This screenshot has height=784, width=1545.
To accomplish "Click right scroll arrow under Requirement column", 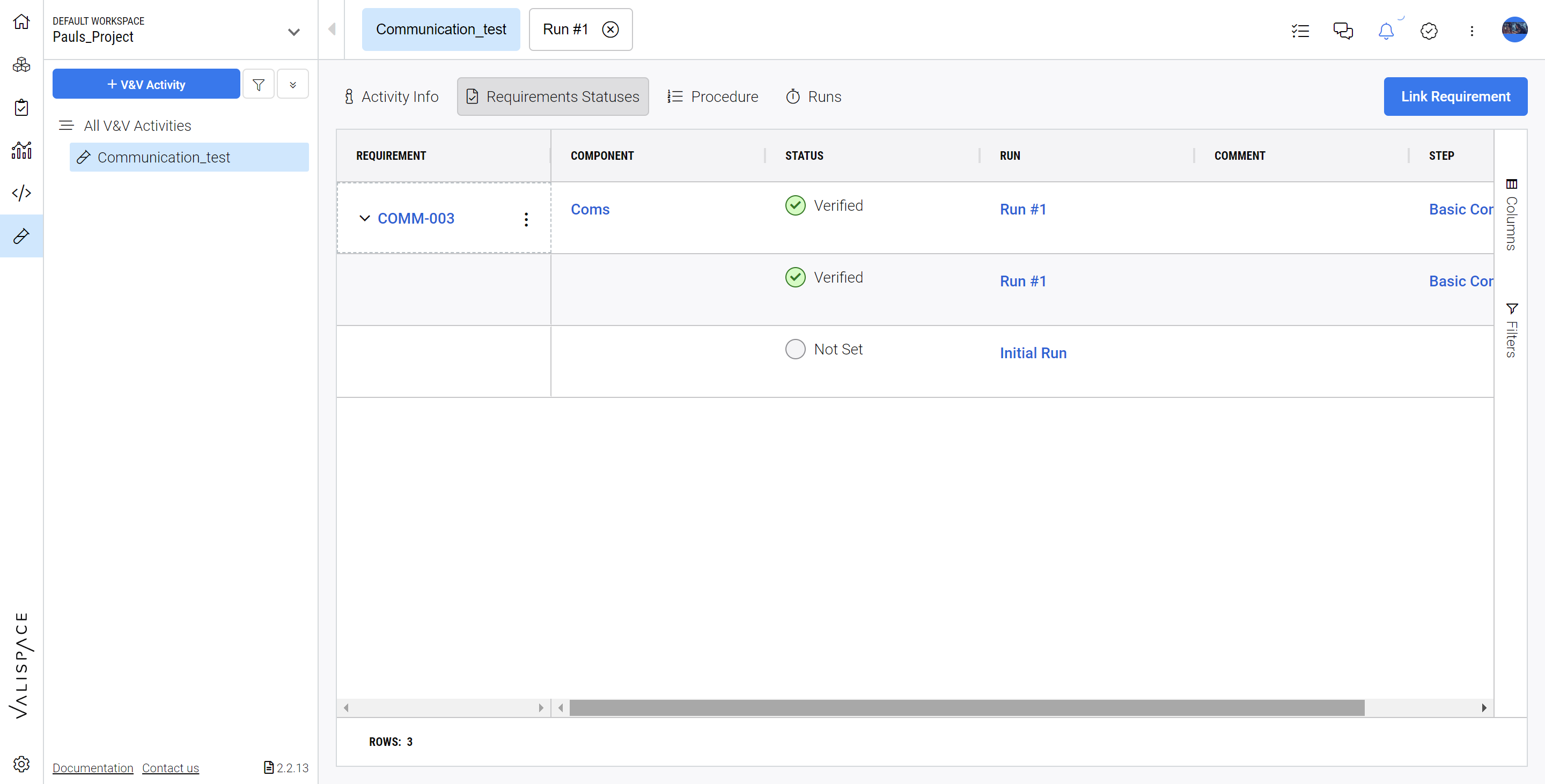I will coord(541,708).
